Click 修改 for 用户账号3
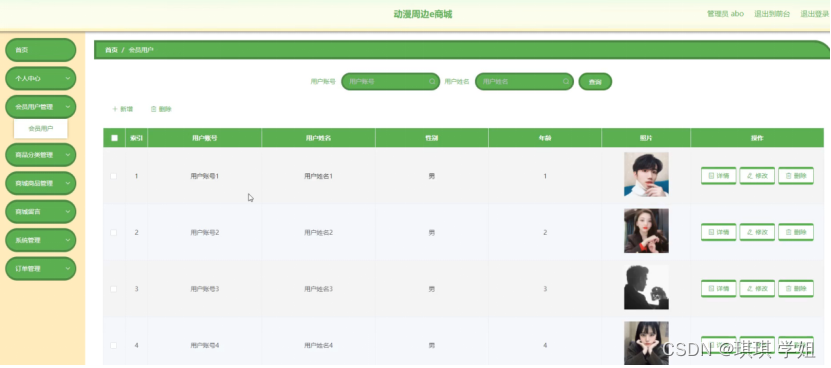 tap(757, 288)
